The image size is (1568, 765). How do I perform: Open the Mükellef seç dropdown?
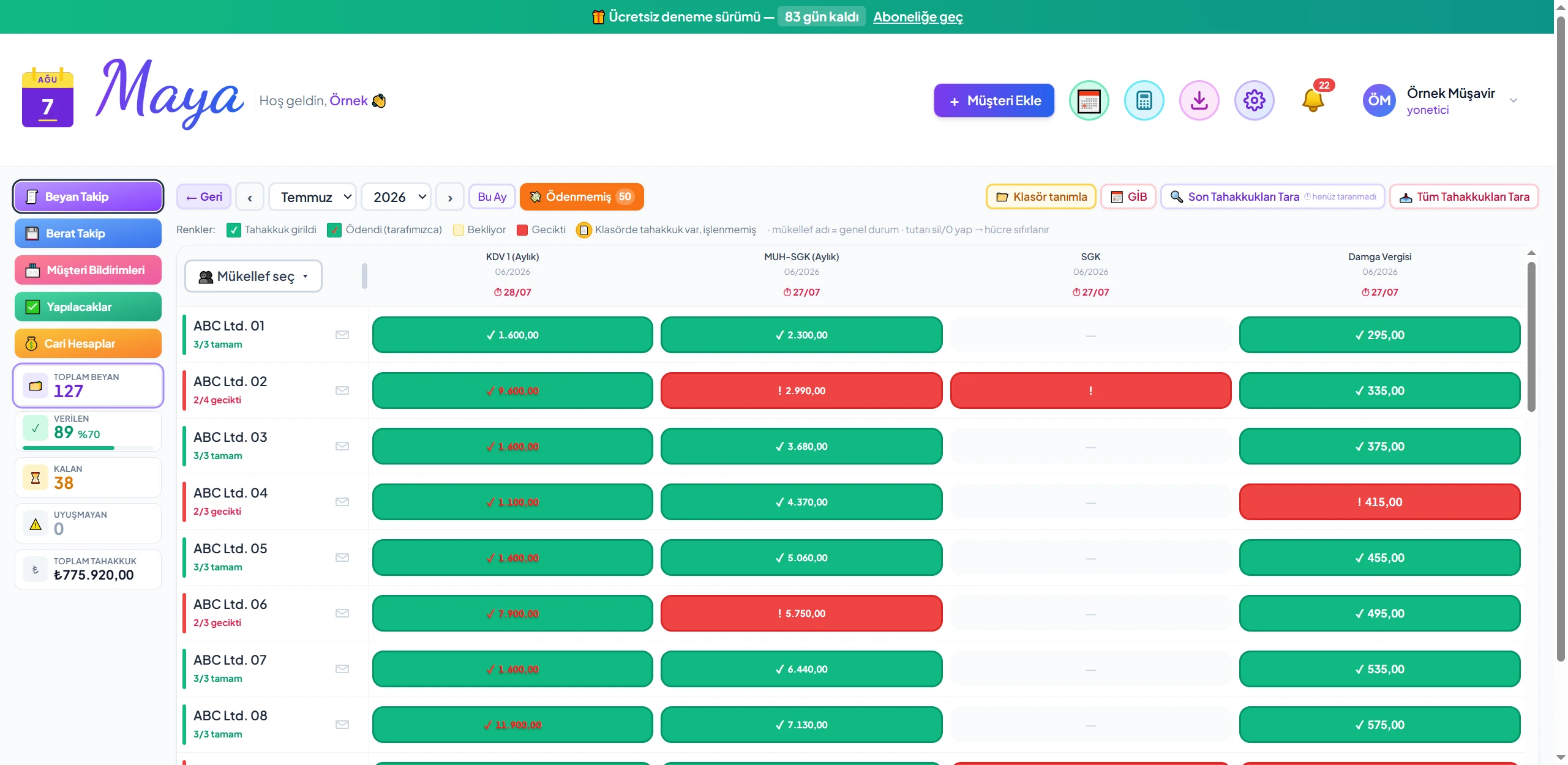coord(253,277)
